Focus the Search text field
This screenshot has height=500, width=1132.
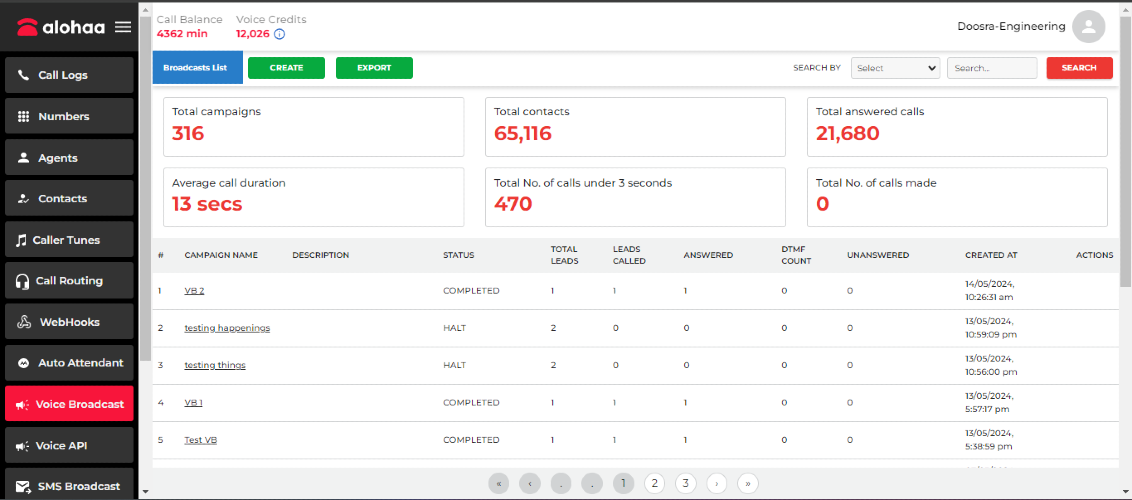[x=992, y=68]
